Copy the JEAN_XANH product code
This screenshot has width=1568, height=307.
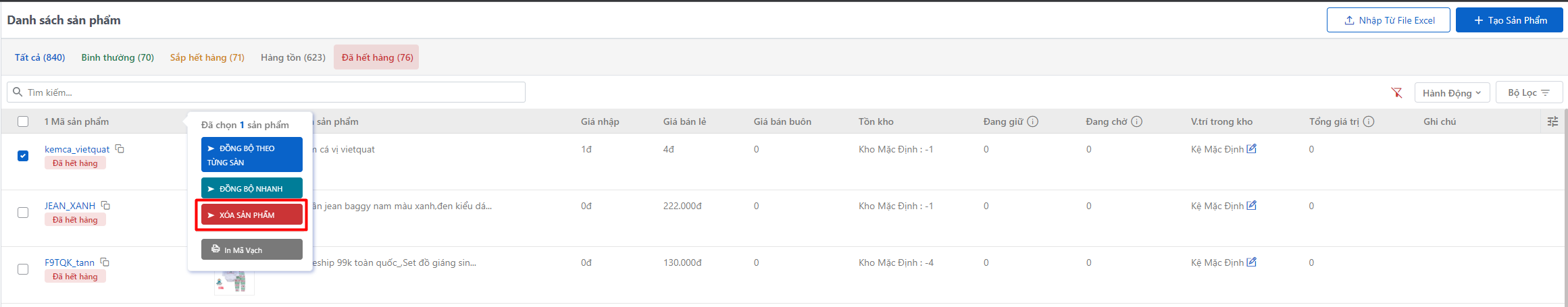click(x=105, y=206)
